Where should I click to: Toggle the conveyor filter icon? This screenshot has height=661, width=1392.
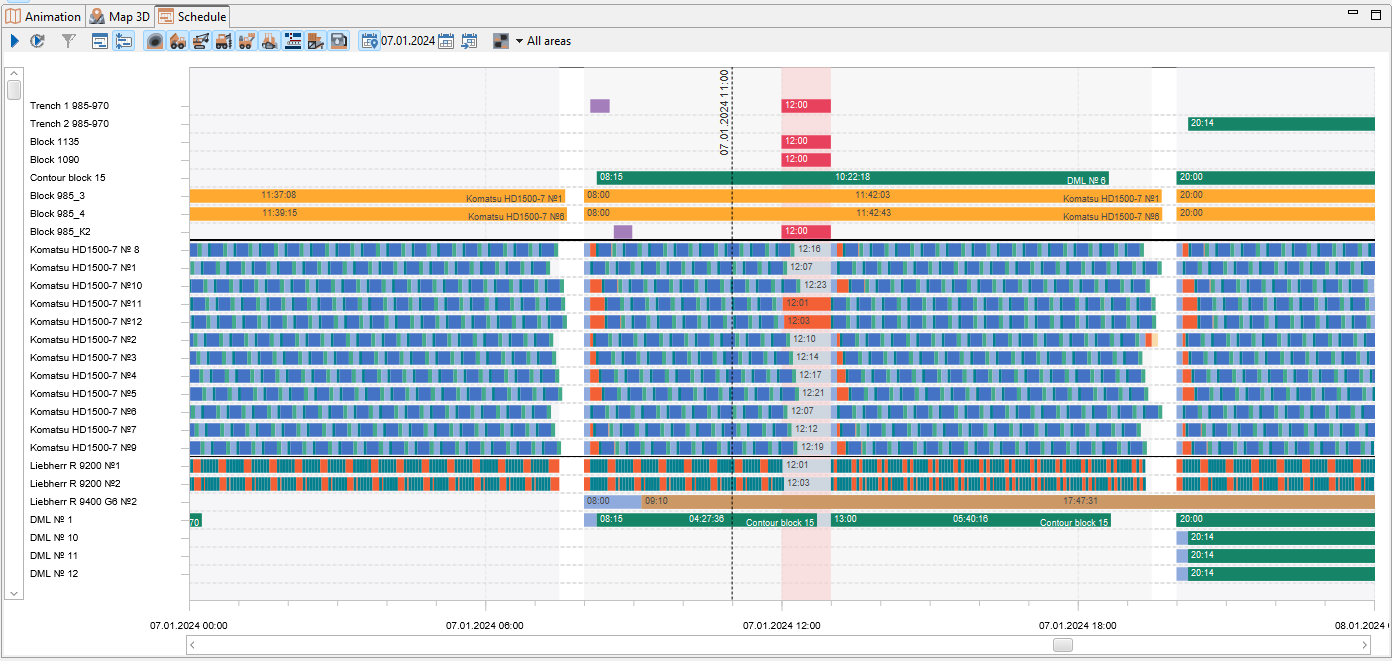293,41
